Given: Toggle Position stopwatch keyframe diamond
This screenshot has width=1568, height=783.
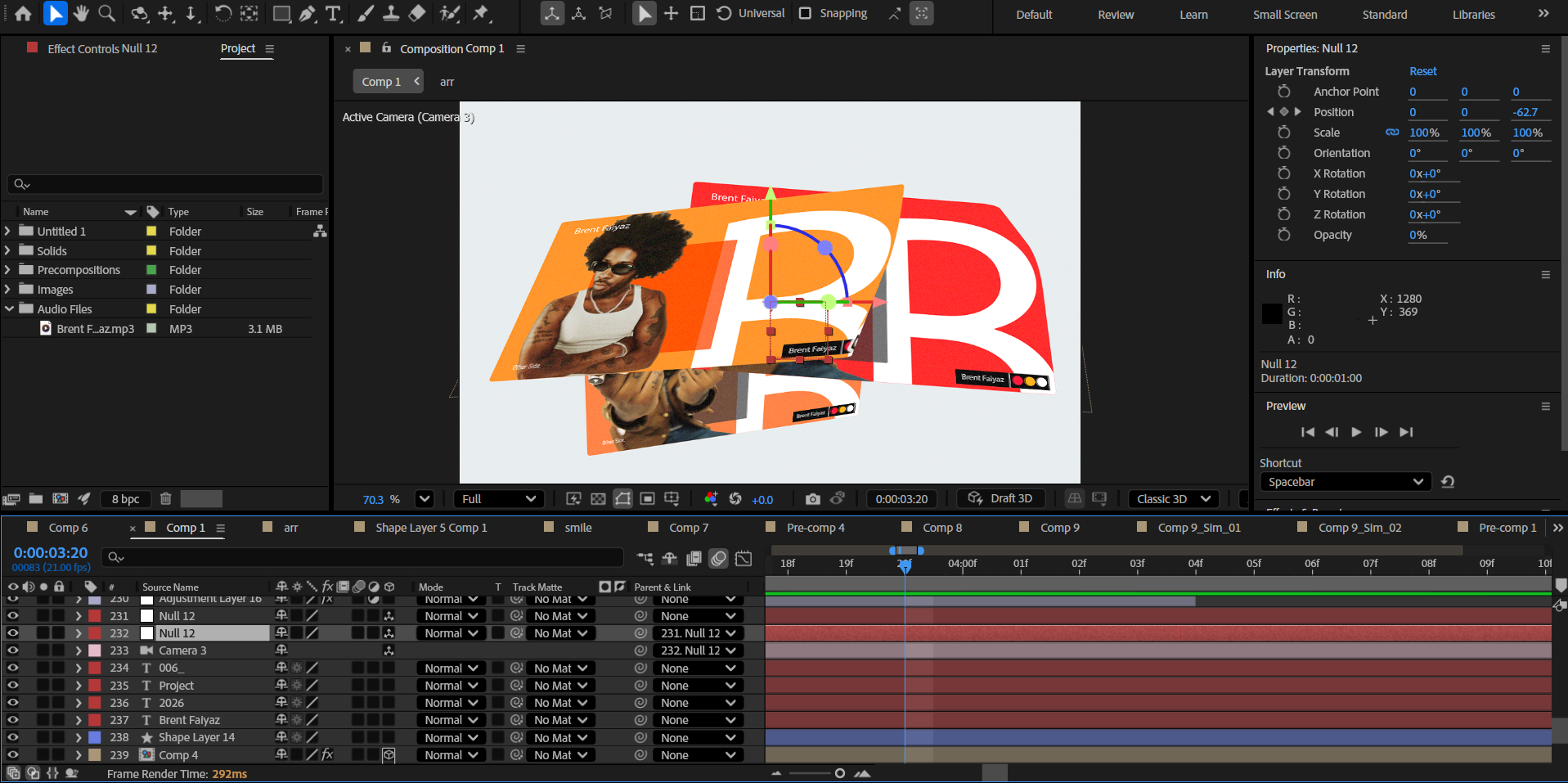Looking at the screenshot, I should (x=1283, y=112).
